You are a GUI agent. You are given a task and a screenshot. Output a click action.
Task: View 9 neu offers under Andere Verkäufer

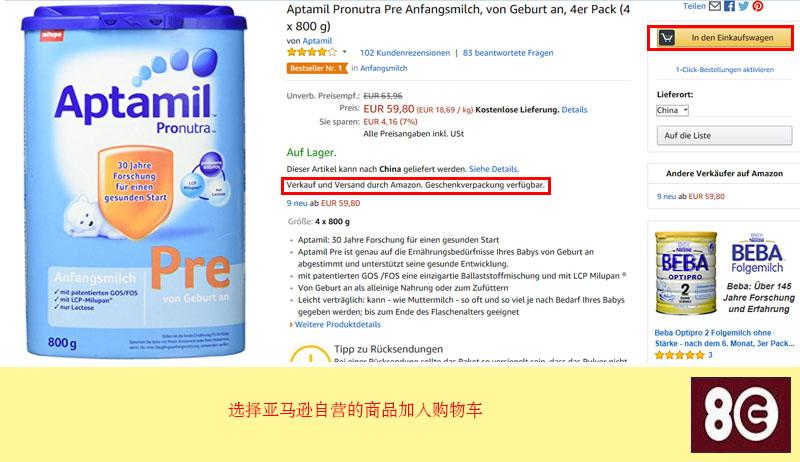(666, 196)
